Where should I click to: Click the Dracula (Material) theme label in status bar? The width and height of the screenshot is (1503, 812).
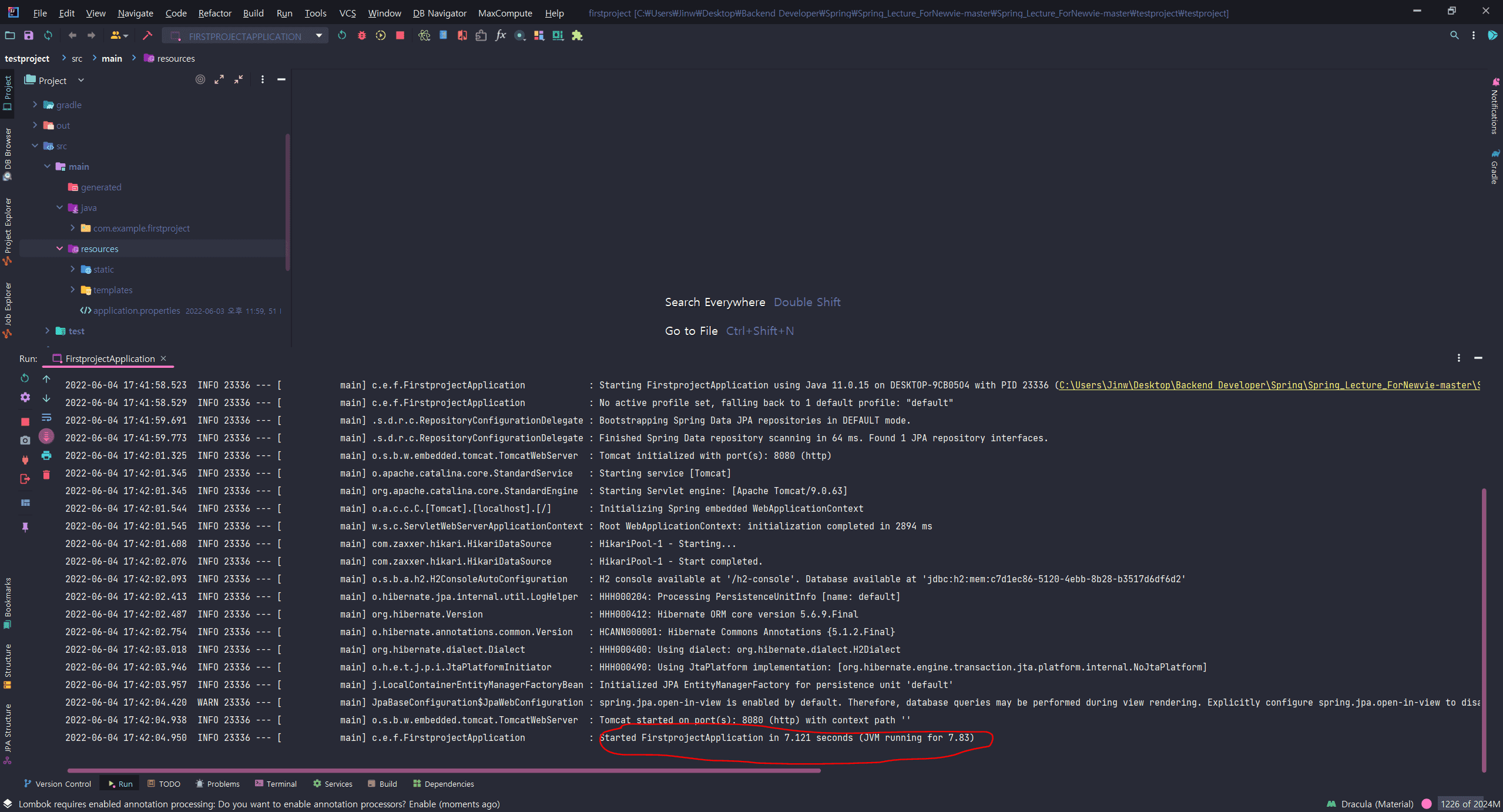tap(1377, 804)
